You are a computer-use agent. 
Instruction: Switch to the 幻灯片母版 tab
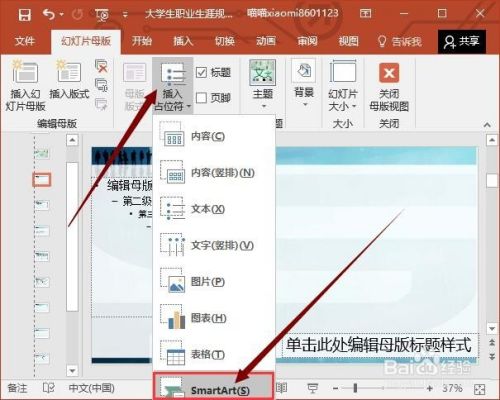tap(86, 41)
